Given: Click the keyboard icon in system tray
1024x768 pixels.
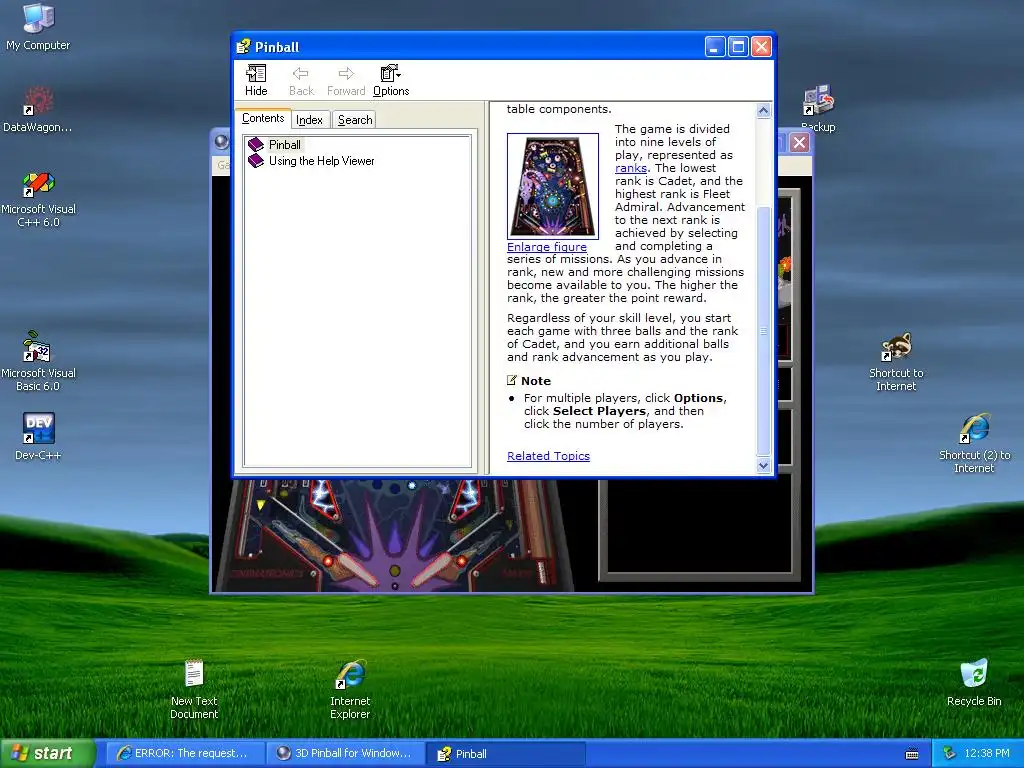Looking at the screenshot, I should point(912,754).
